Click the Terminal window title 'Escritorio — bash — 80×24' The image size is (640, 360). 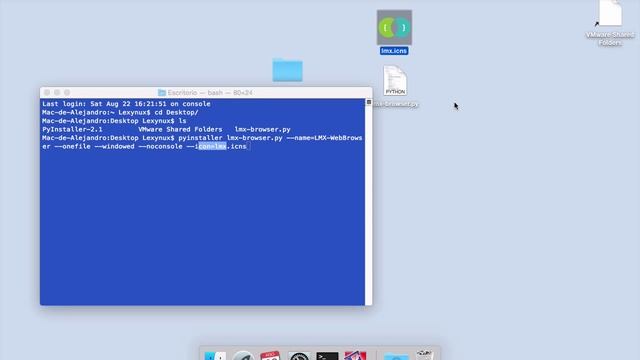pos(210,93)
